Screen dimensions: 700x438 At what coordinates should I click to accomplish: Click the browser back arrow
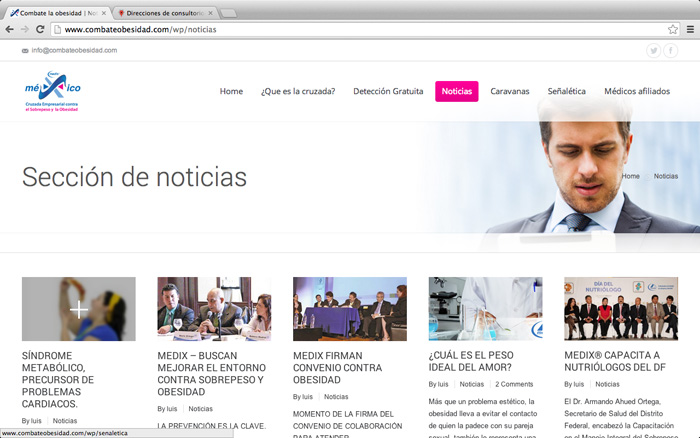9,29
